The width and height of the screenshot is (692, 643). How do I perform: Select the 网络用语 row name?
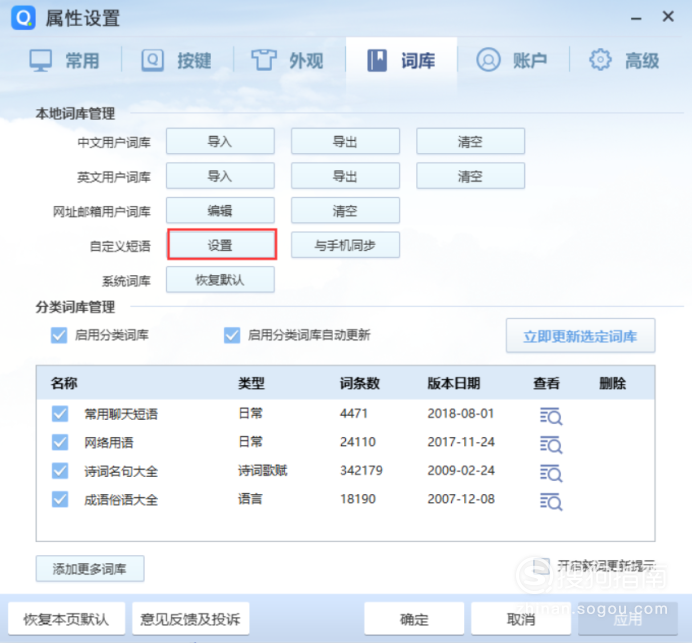[109, 443]
